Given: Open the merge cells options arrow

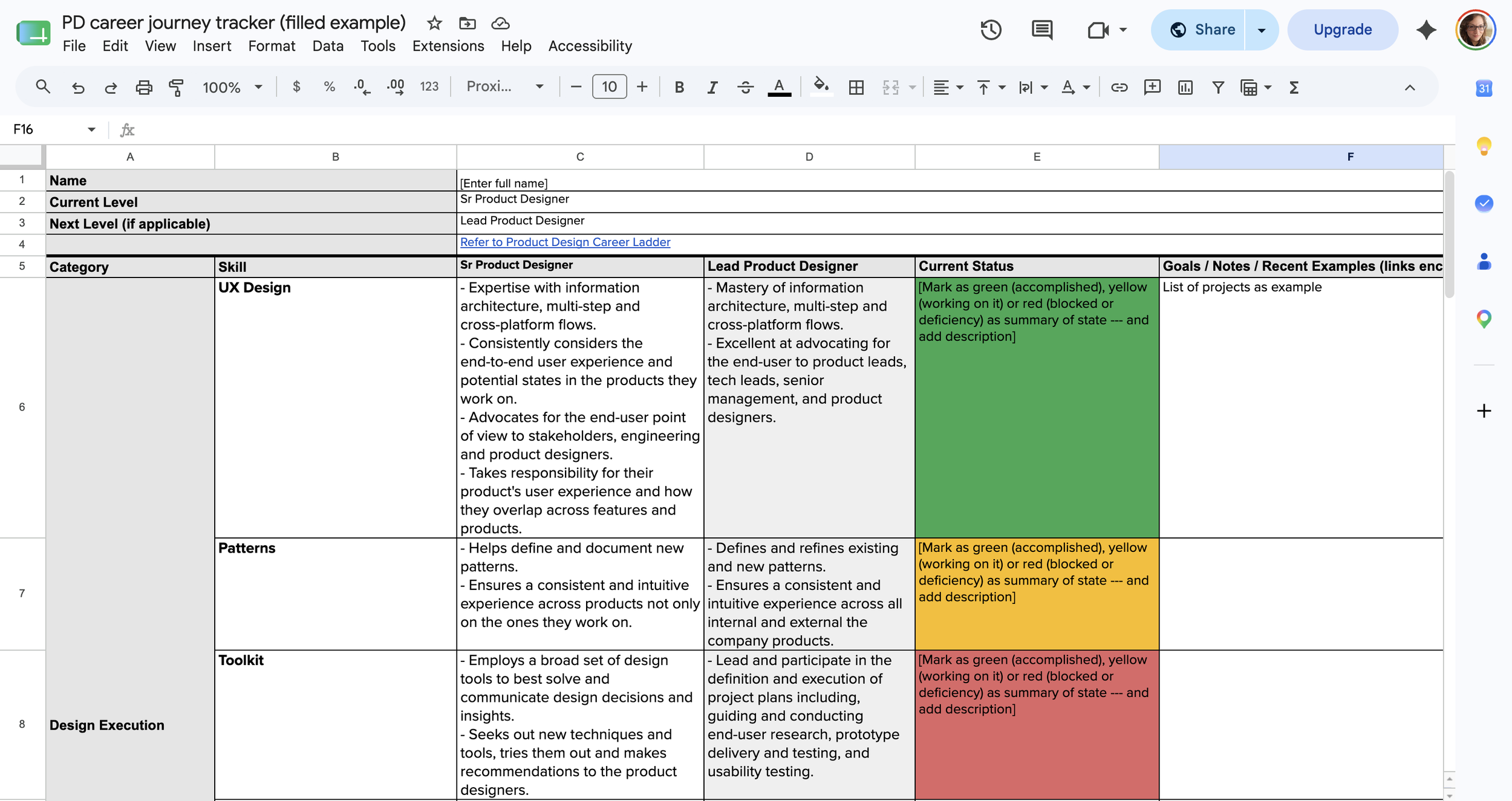Looking at the screenshot, I should point(913,88).
